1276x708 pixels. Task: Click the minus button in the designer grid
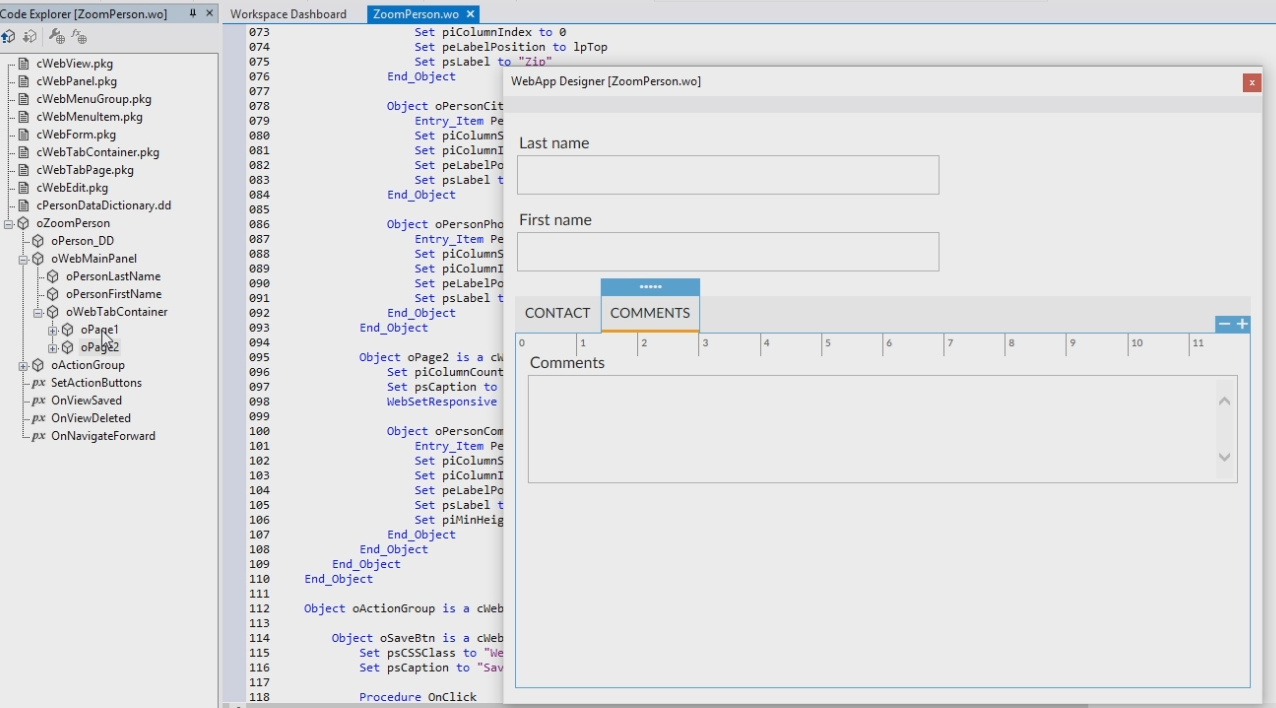pos(1224,324)
